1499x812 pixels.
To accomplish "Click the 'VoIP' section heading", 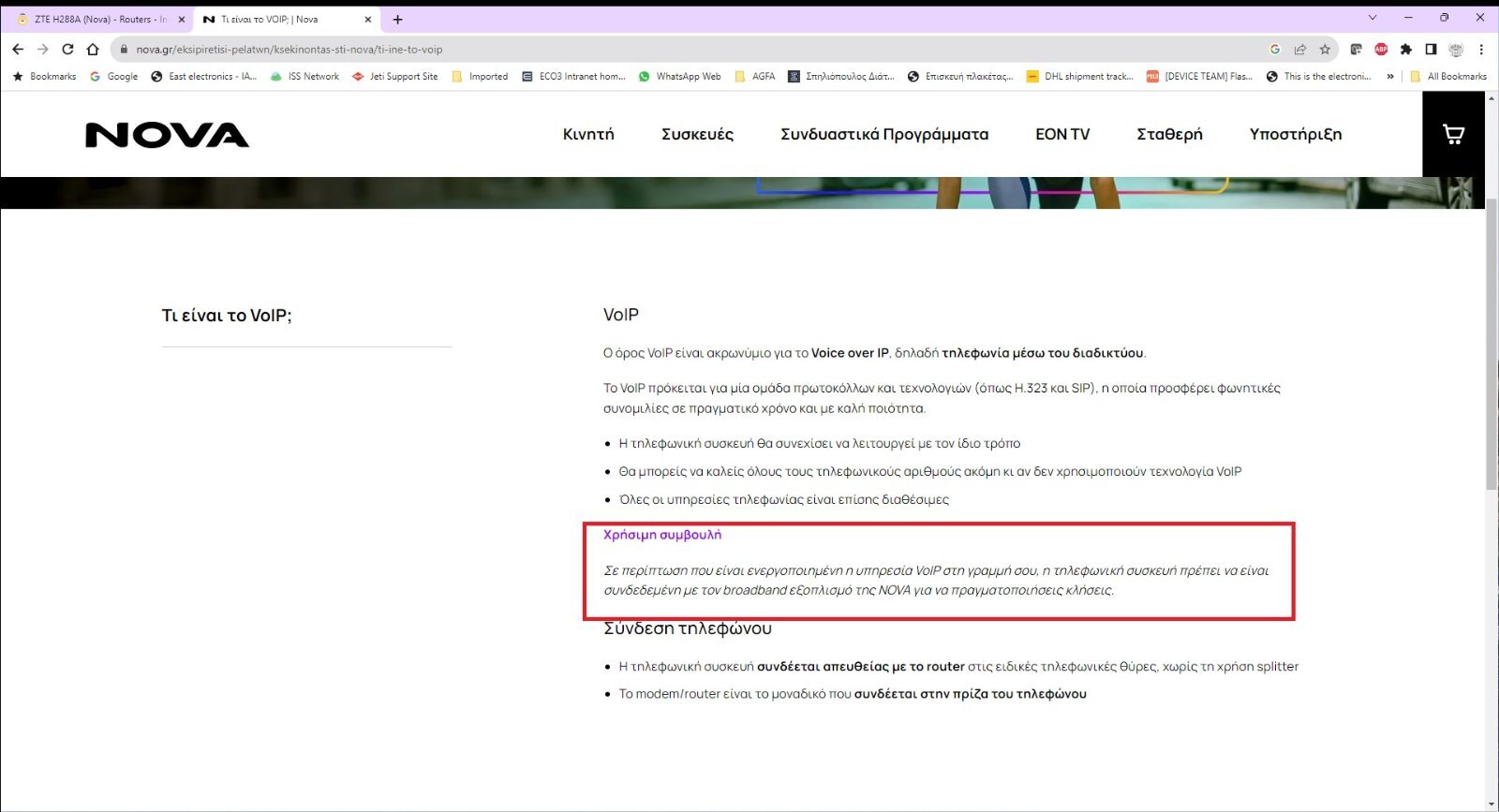I will coord(621,315).
